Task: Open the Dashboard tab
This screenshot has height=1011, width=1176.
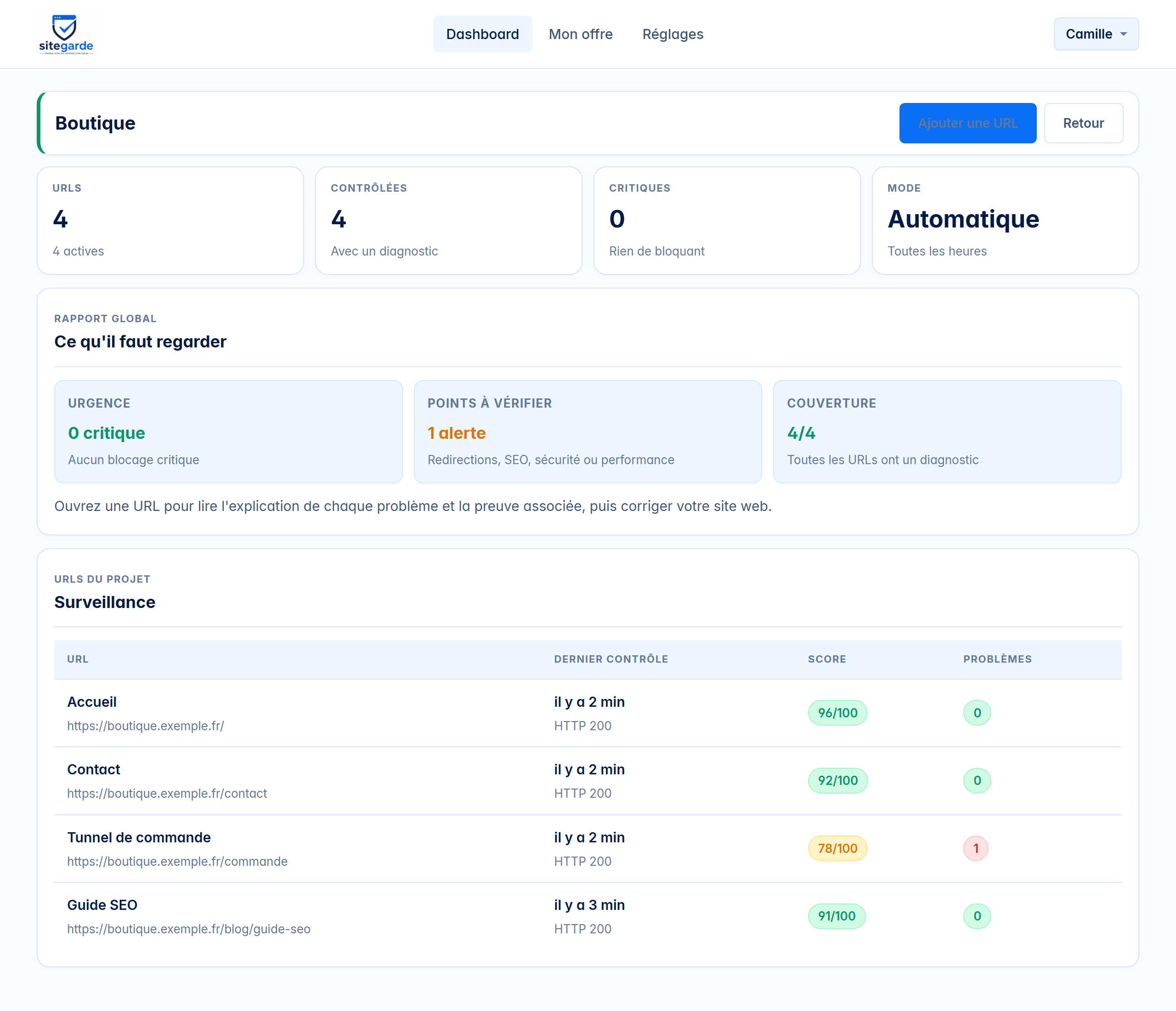Action: (482, 34)
